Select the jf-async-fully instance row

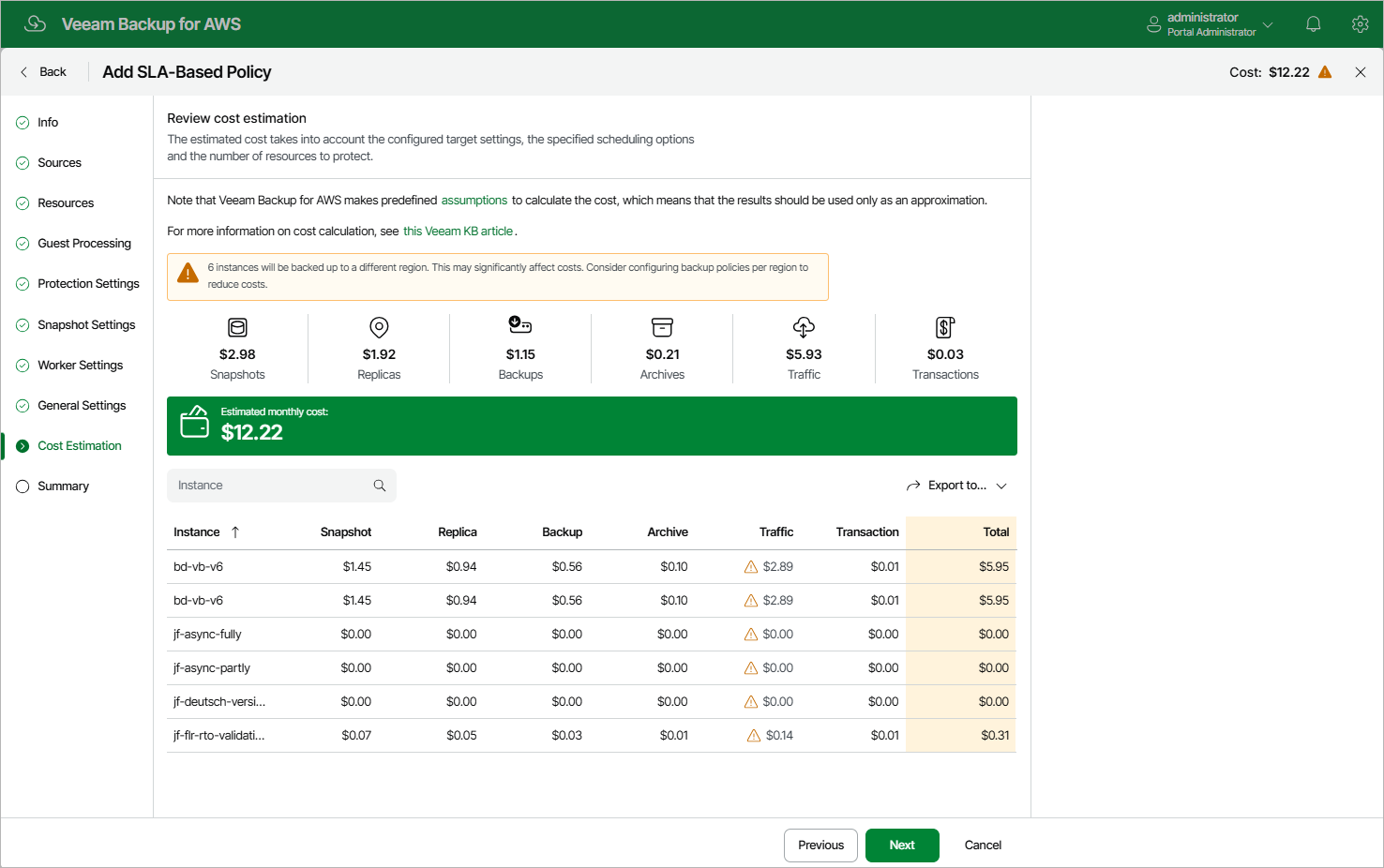point(592,635)
